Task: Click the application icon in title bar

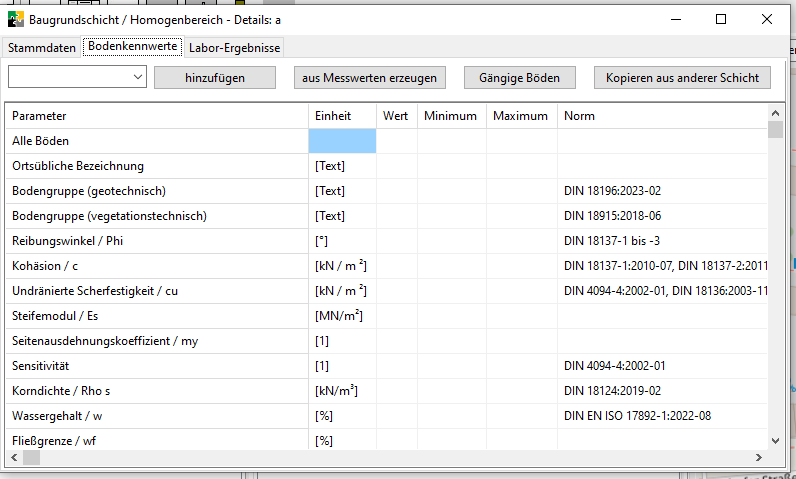Action: (x=16, y=19)
